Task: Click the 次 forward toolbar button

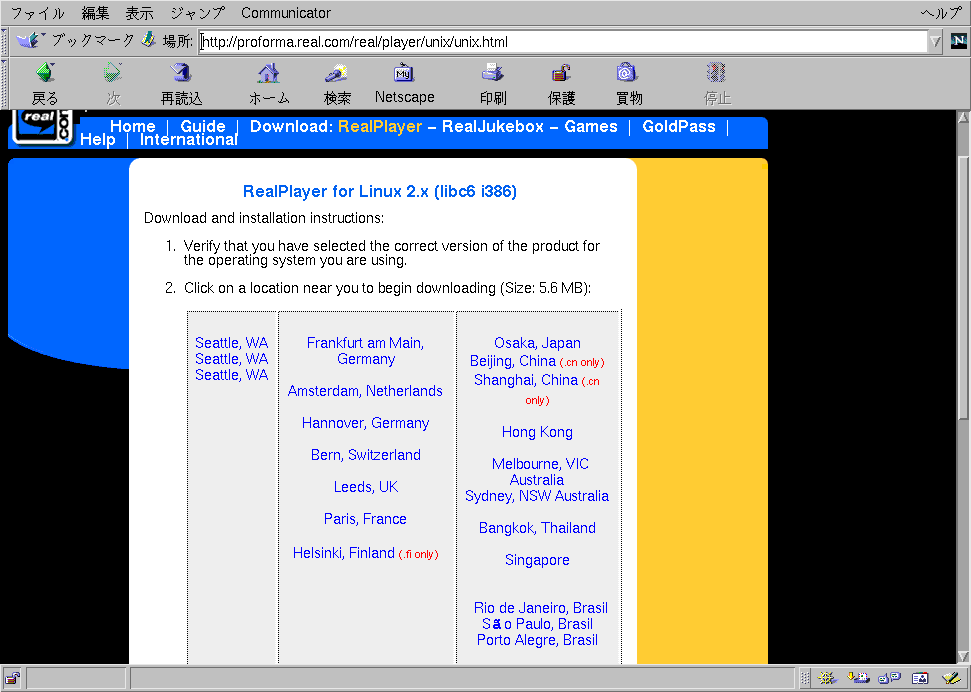Action: point(113,84)
